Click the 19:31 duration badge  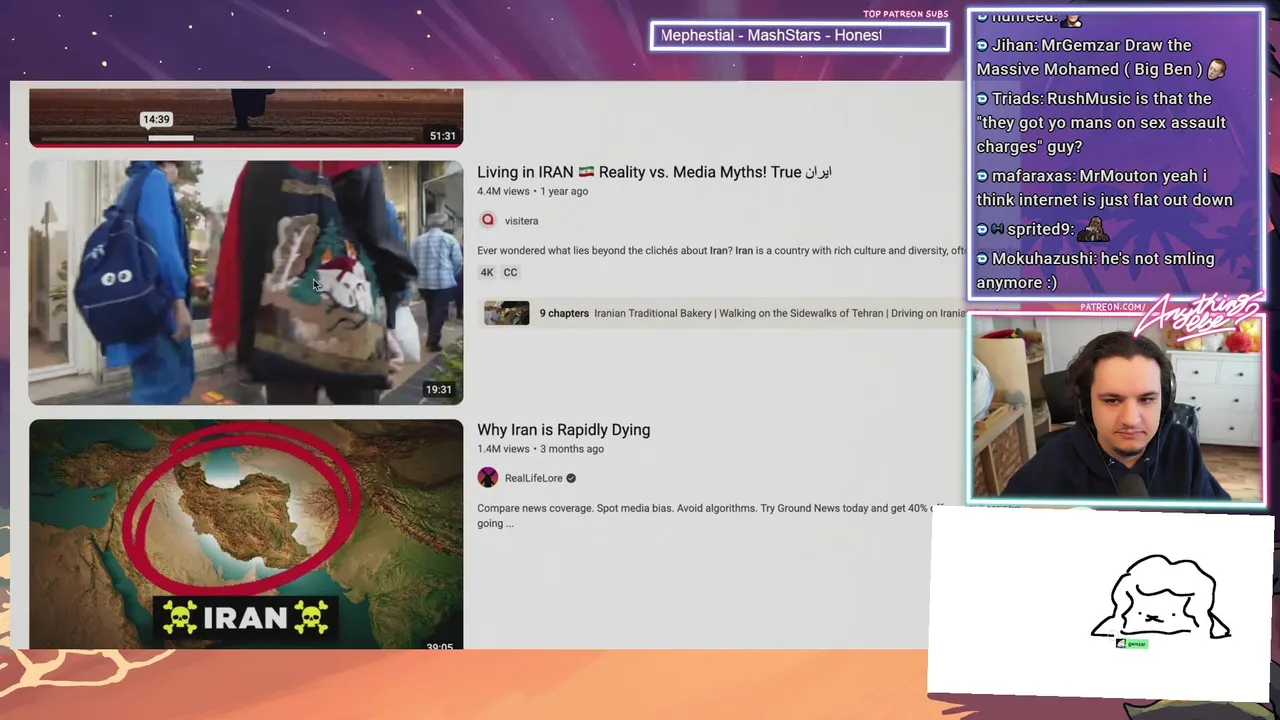(x=438, y=390)
